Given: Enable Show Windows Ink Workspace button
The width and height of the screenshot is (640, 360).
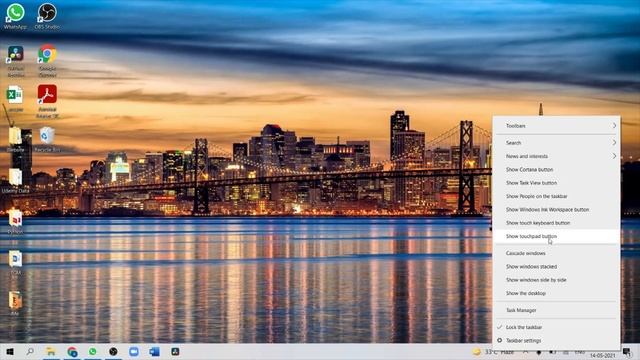Looking at the screenshot, I should click(x=556, y=209).
